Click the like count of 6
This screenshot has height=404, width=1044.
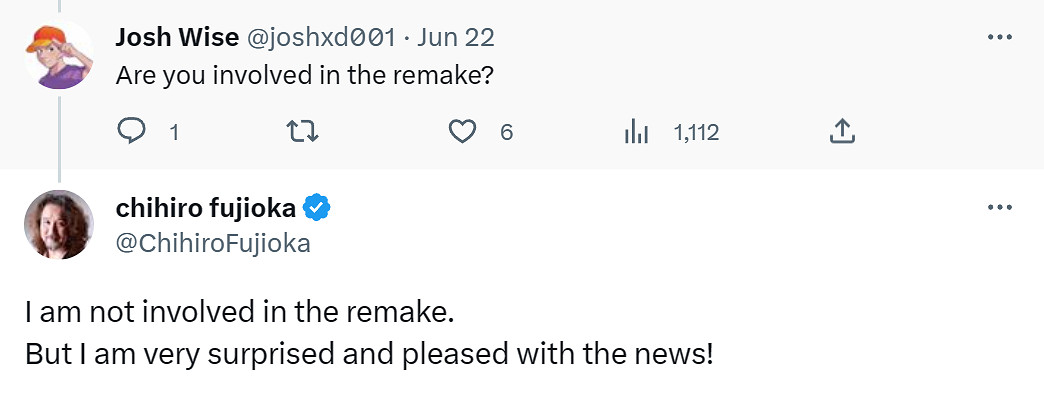coord(506,132)
